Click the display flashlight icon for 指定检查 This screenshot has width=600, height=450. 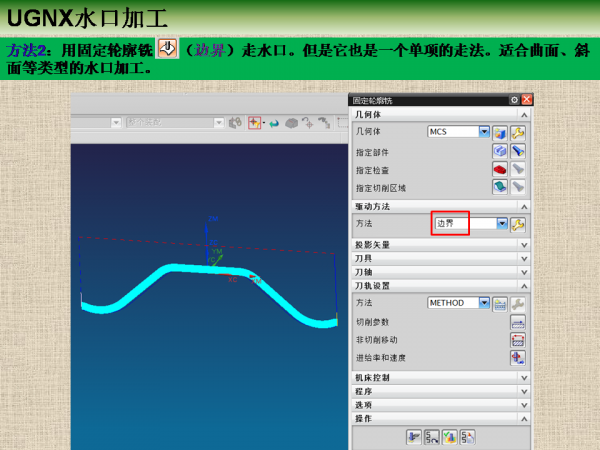(x=518, y=169)
